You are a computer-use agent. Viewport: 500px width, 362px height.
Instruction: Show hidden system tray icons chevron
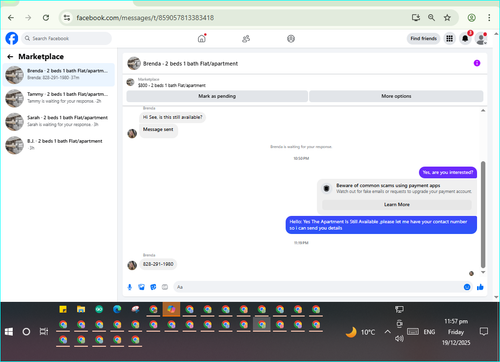coord(387,332)
